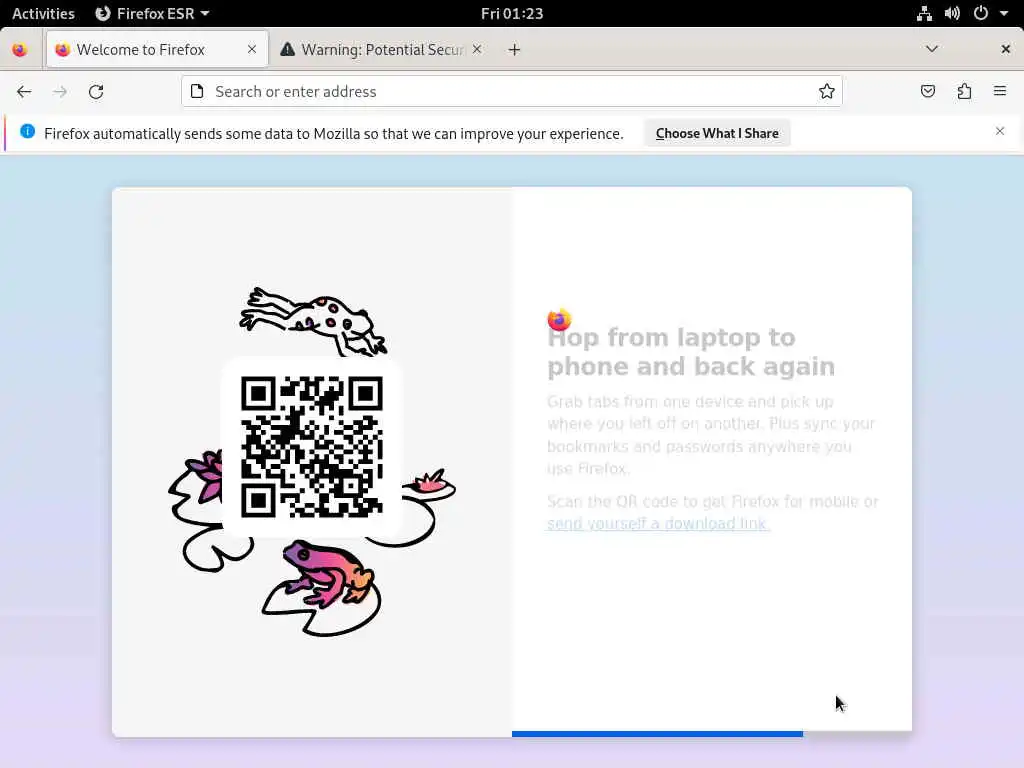Click the power icon in top bar
This screenshot has width=1024, height=768.
click(981, 13)
